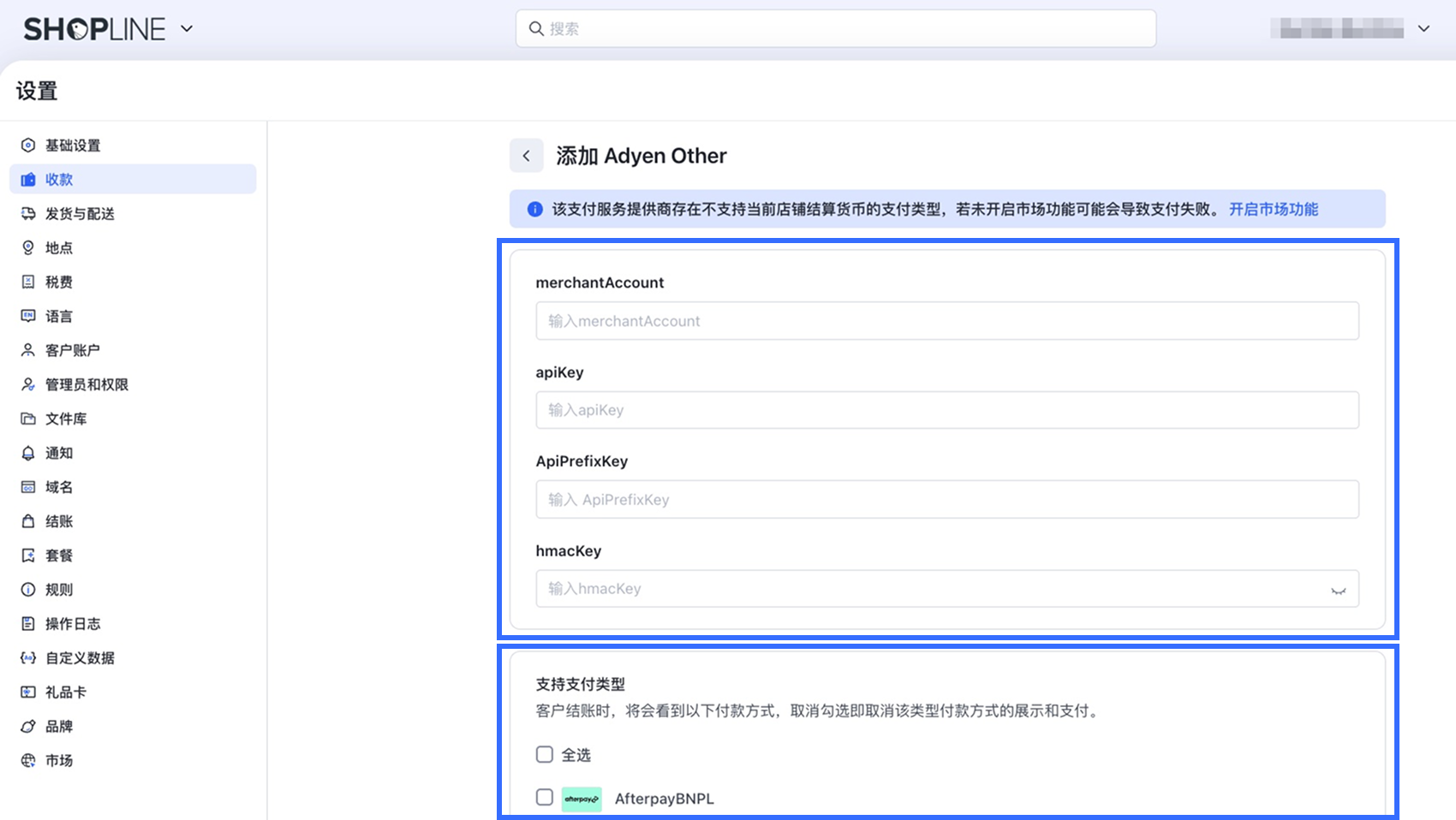Click the hmacKey field label
The height and width of the screenshot is (820, 1456).
569,551
